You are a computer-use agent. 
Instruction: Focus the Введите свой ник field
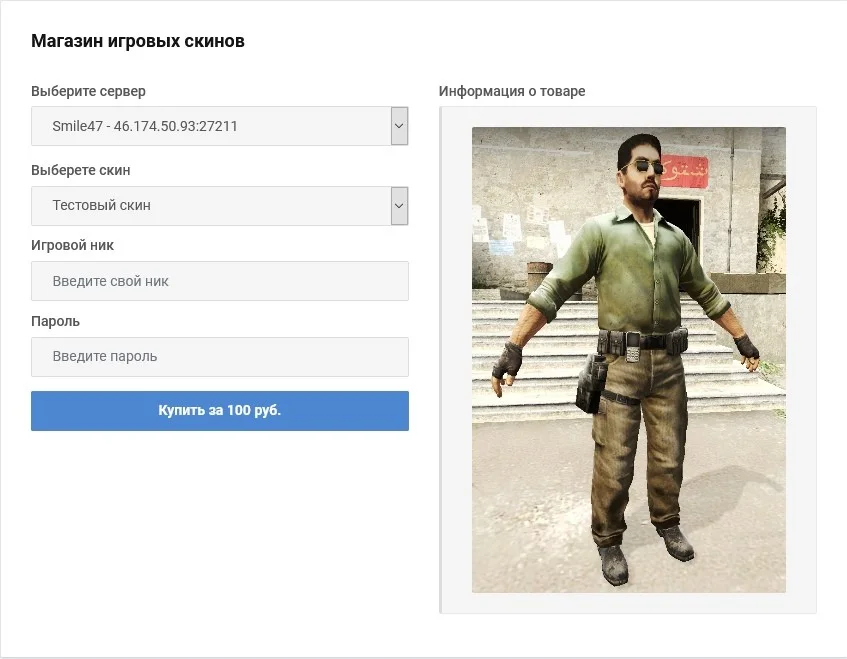click(x=219, y=281)
